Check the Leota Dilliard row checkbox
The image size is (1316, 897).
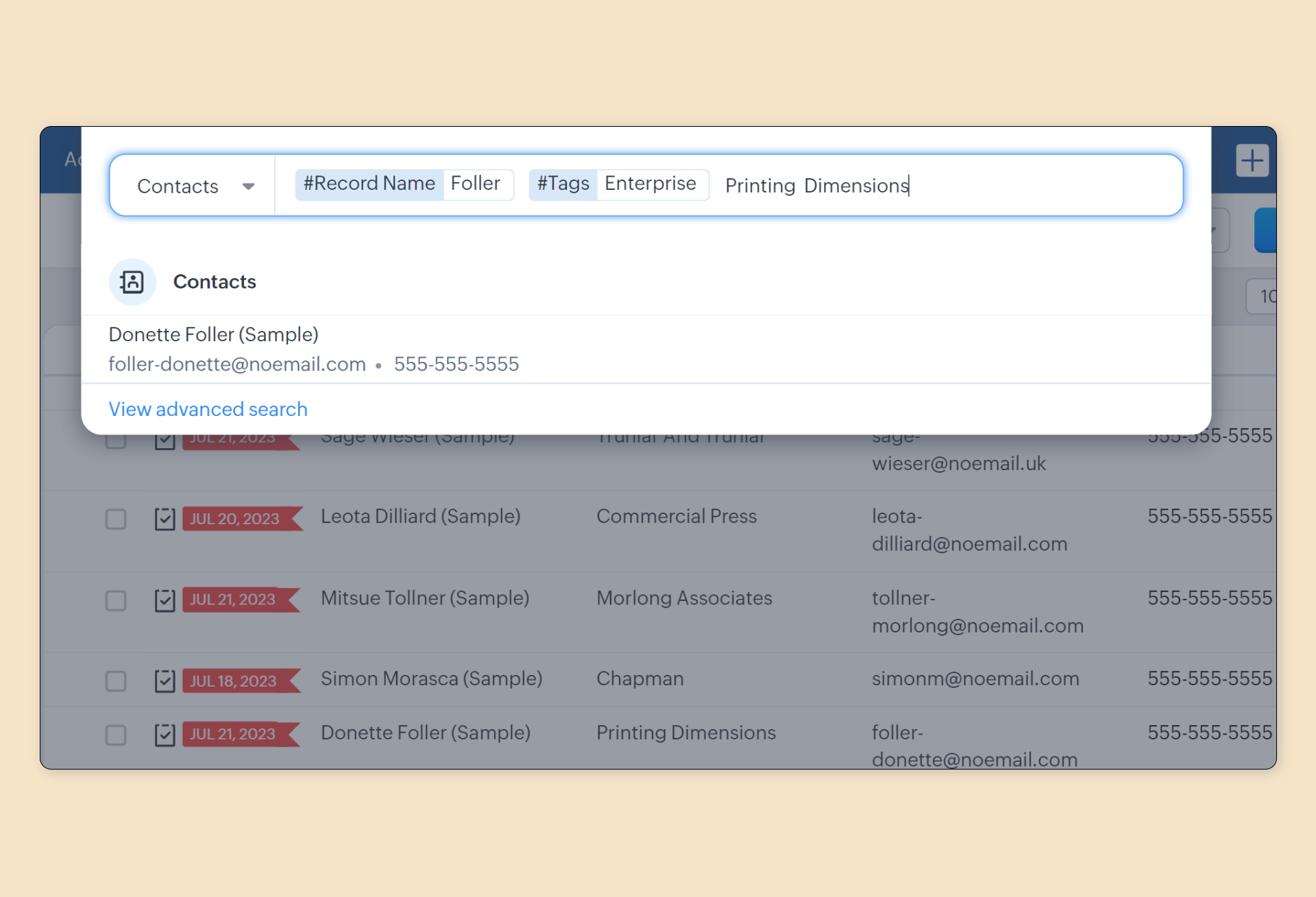pyautogui.click(x=116, y=519)
